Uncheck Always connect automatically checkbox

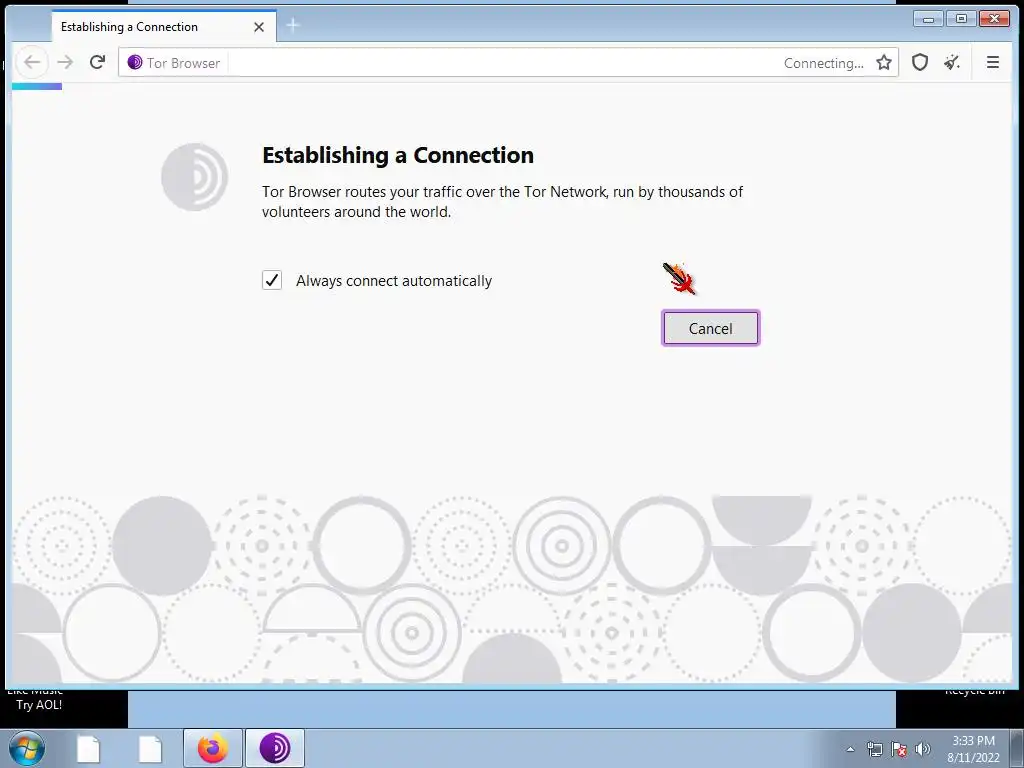(272, 280)
